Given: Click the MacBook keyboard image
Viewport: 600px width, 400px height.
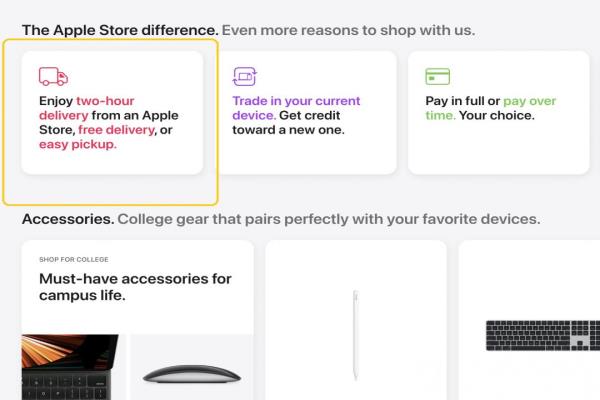Looking at the screenshot, I should 70,367.
